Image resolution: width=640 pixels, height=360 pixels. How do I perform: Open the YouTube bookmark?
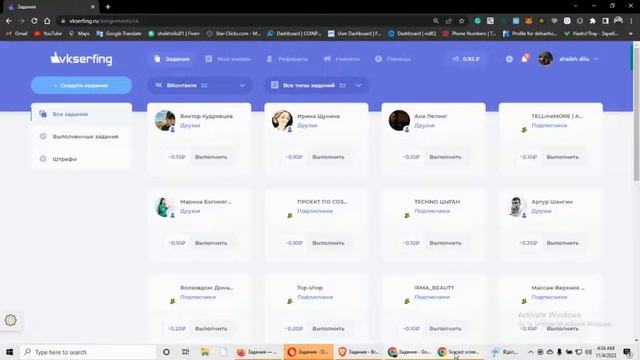click(48, 33)
